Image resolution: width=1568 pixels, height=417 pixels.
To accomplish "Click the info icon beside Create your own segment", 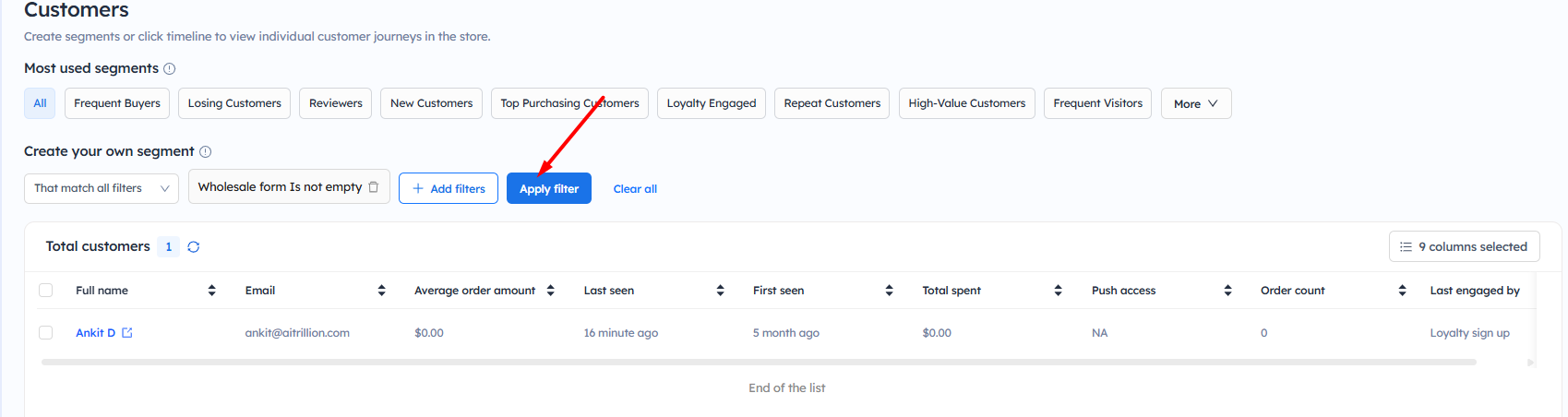I will (206, 152).
